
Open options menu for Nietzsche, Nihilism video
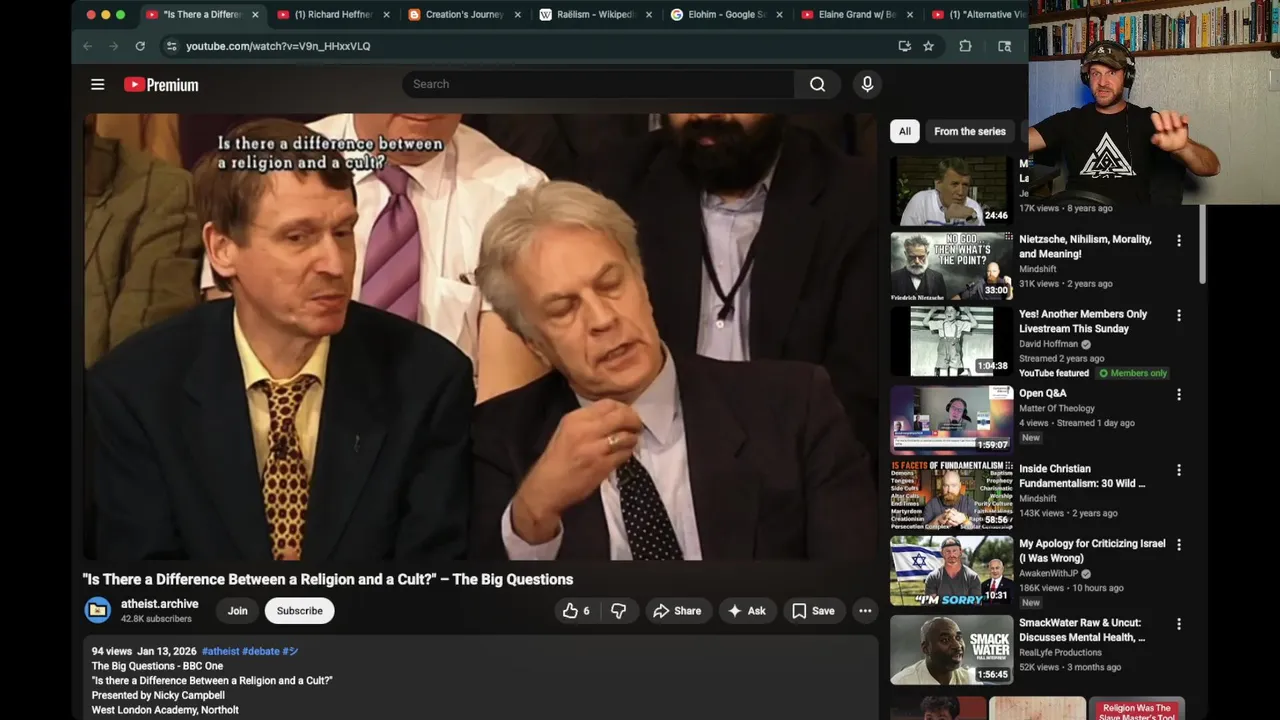click(1179, 240)
